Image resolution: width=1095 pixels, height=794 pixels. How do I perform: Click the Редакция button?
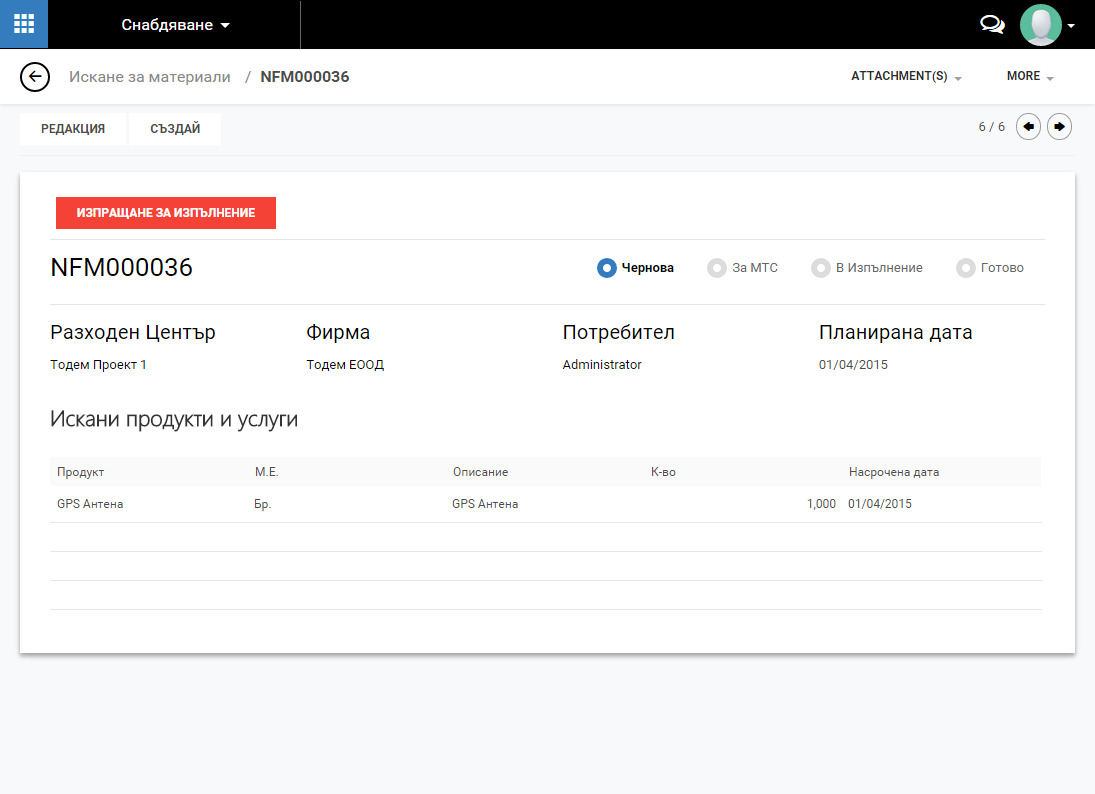pyautogui.click(x=73, y=129)
